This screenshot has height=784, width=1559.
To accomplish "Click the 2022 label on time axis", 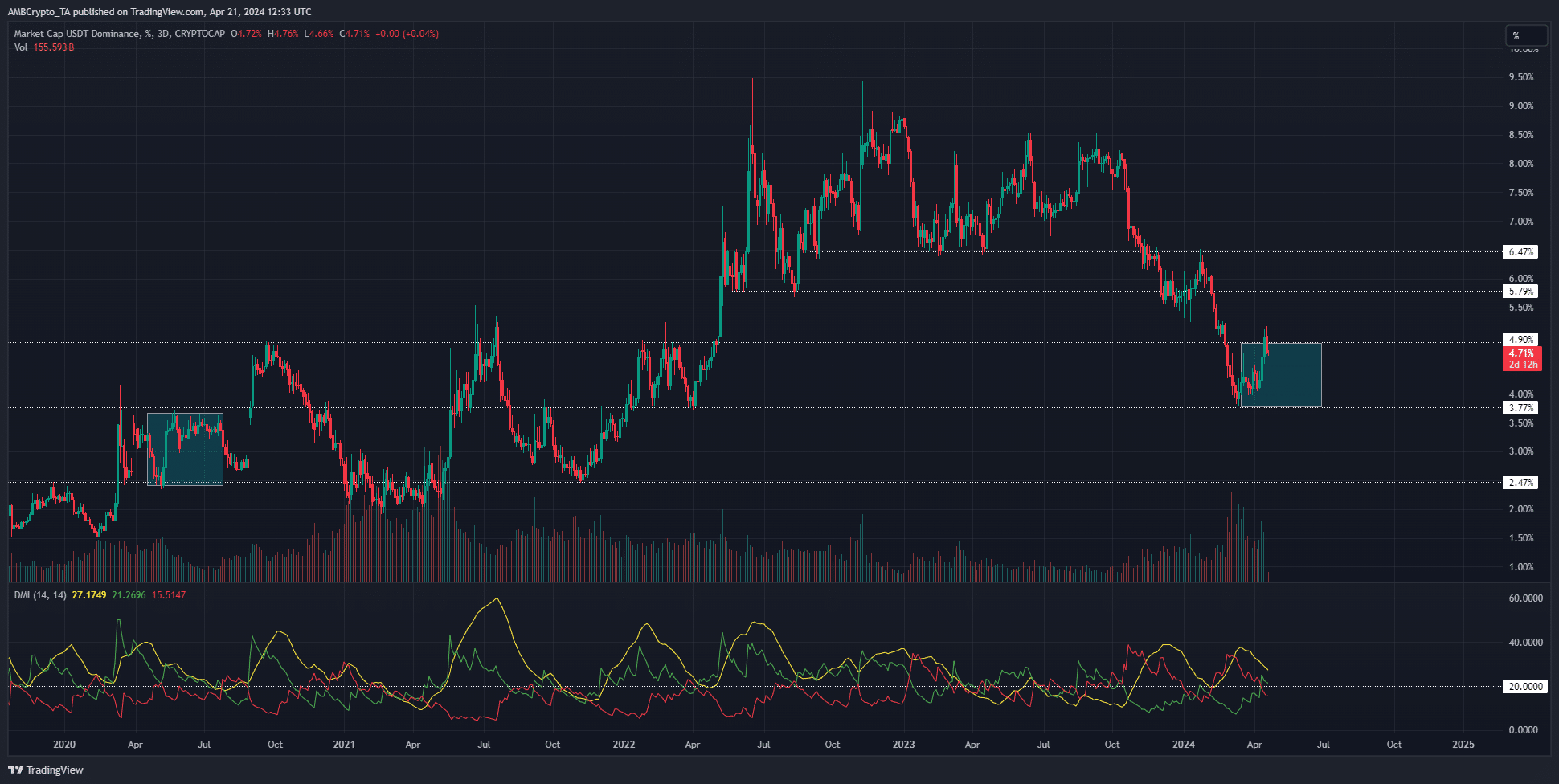I will pos(624,745).
